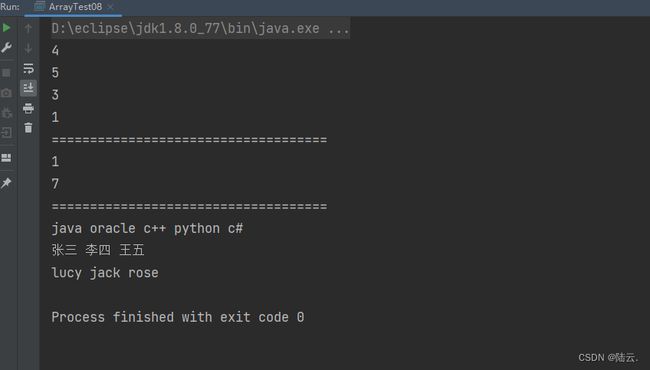Image resolution: width=650 pixels, height=370 pixels.
Task: Click the 'Process finished with exit code 0' line
Action: [x=178, y=317]
